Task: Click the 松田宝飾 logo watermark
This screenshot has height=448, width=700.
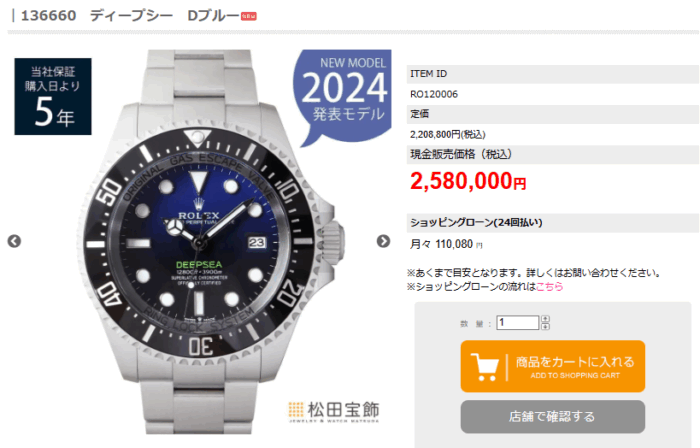Action: pyautogui.click(x=334, y=412)
